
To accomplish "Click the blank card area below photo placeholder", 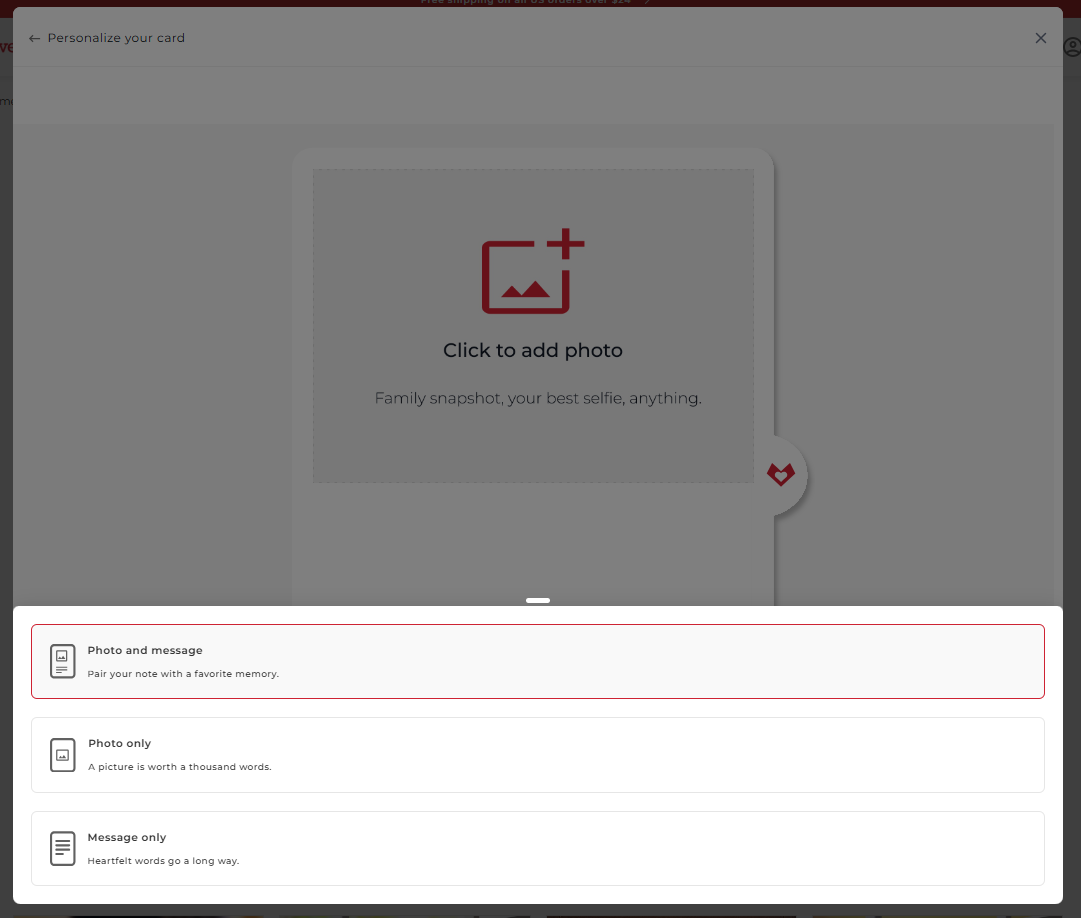I will [x=532, y=545].
